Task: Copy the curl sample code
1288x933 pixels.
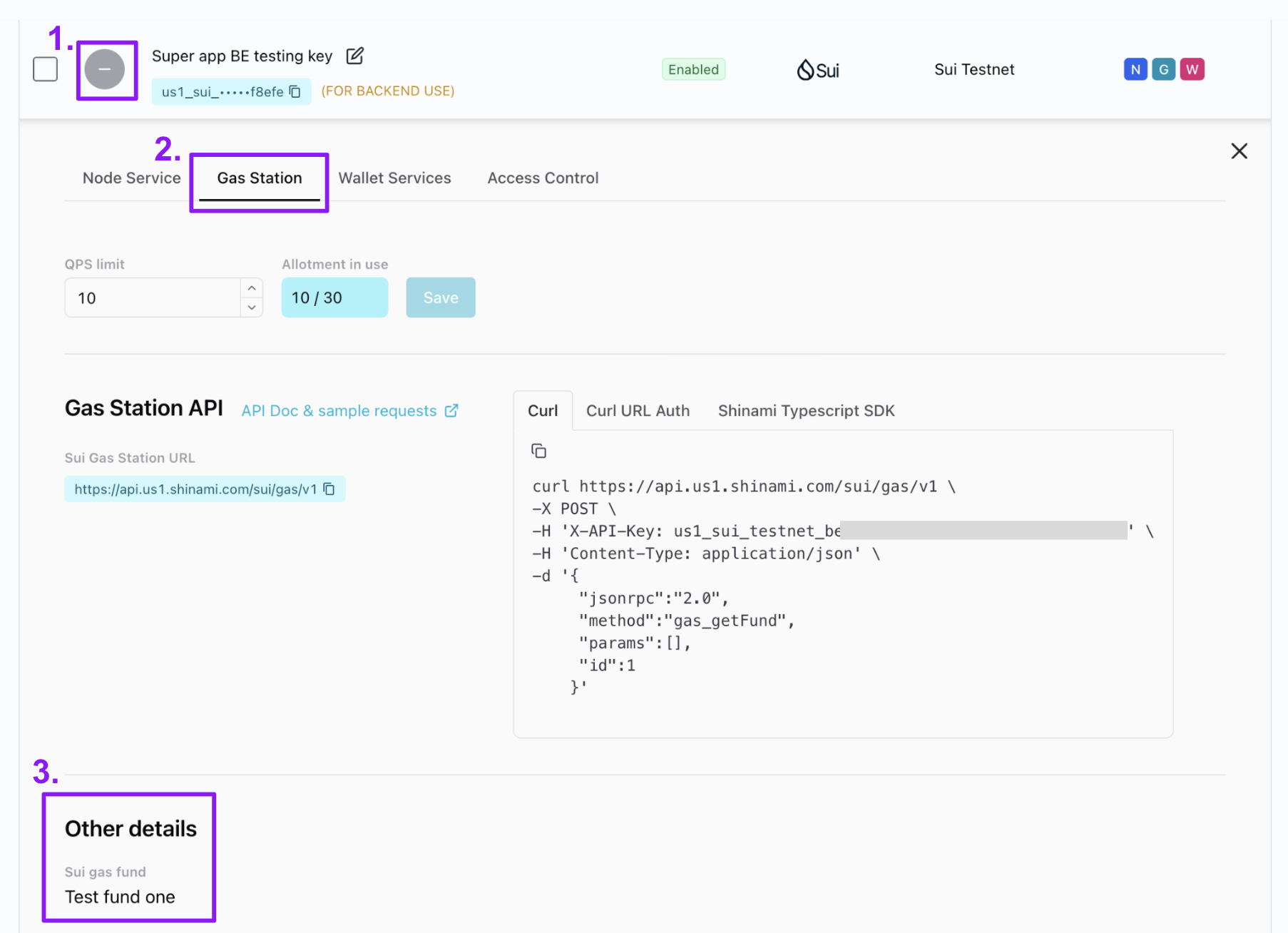Action: pos(539,451)
